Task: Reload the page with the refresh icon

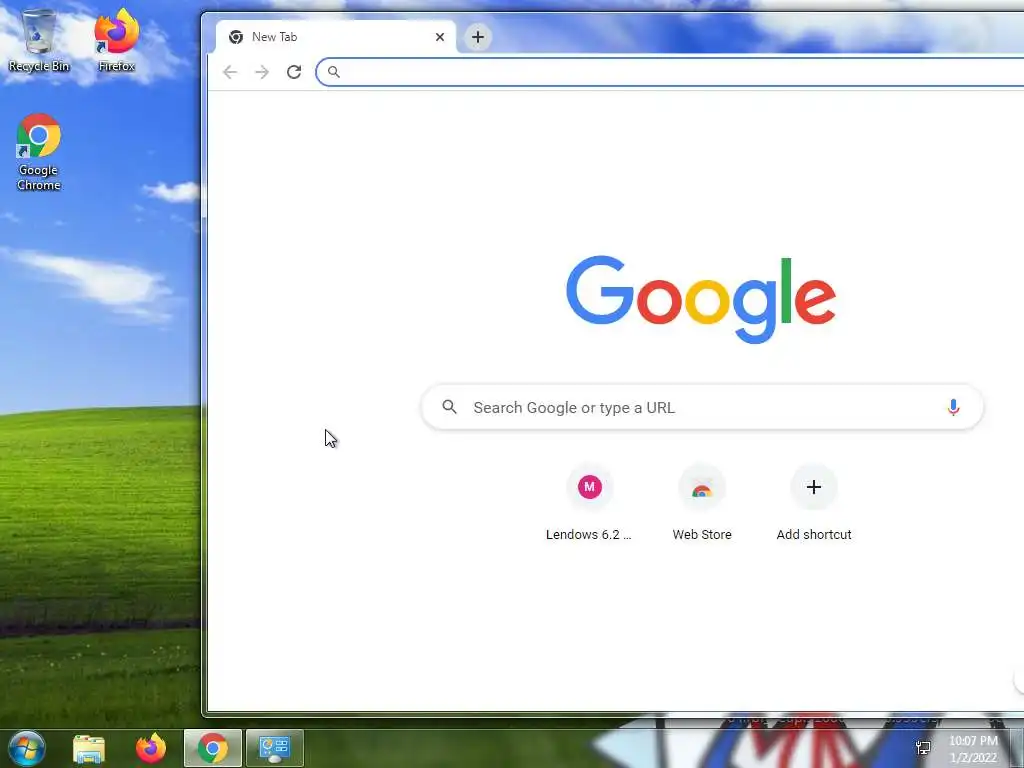Action: [x=294, y=72]
